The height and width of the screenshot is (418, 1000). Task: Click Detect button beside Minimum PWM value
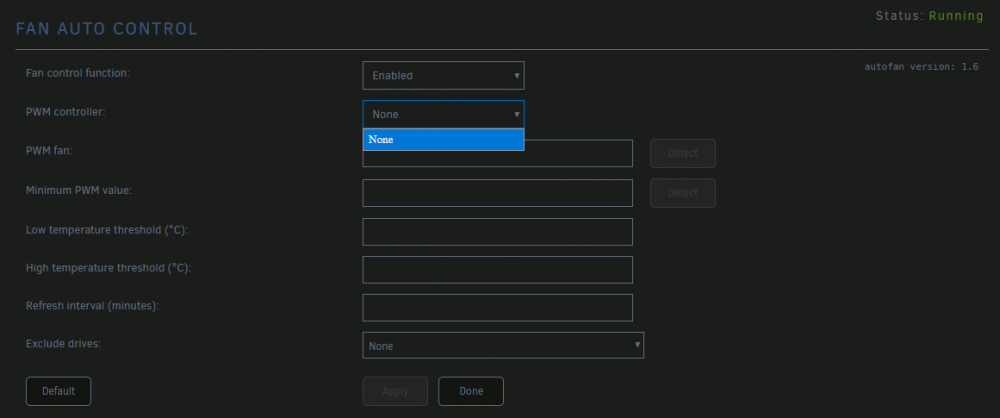[x=682, y=193]
